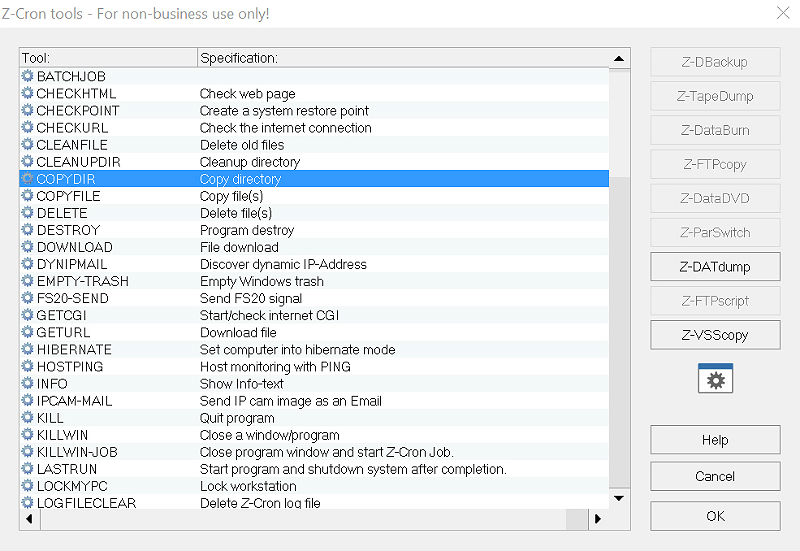The height and width of the screenshot is (551, 800).
Task: Select the CHECKPOINT gear icon
Action: point(28,110)
